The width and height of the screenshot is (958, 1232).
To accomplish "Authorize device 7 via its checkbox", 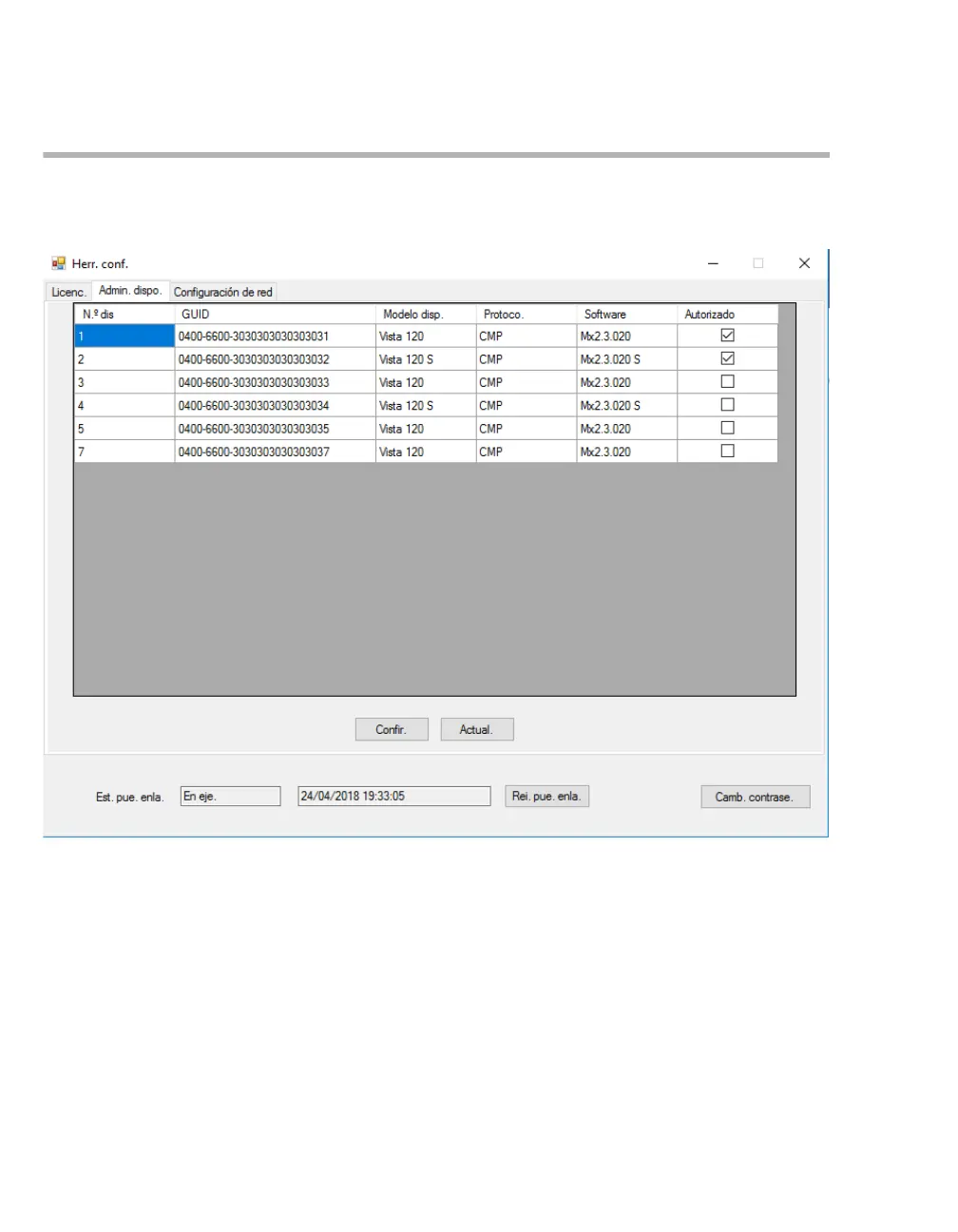I will [x=727, y=451].
